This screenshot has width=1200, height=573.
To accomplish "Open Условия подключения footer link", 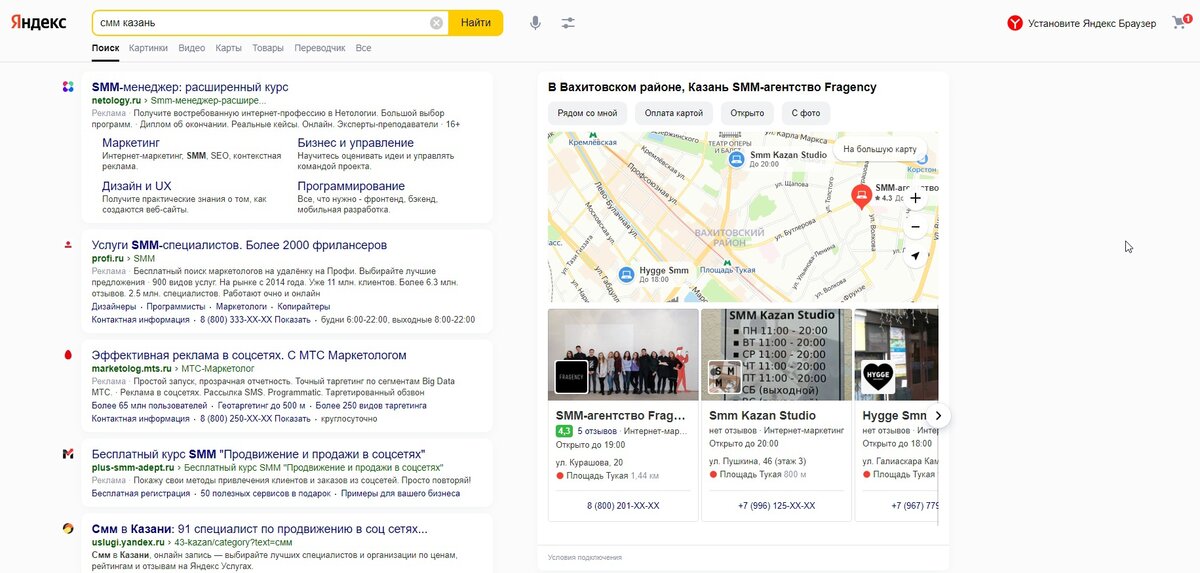I will coord(585,557).
